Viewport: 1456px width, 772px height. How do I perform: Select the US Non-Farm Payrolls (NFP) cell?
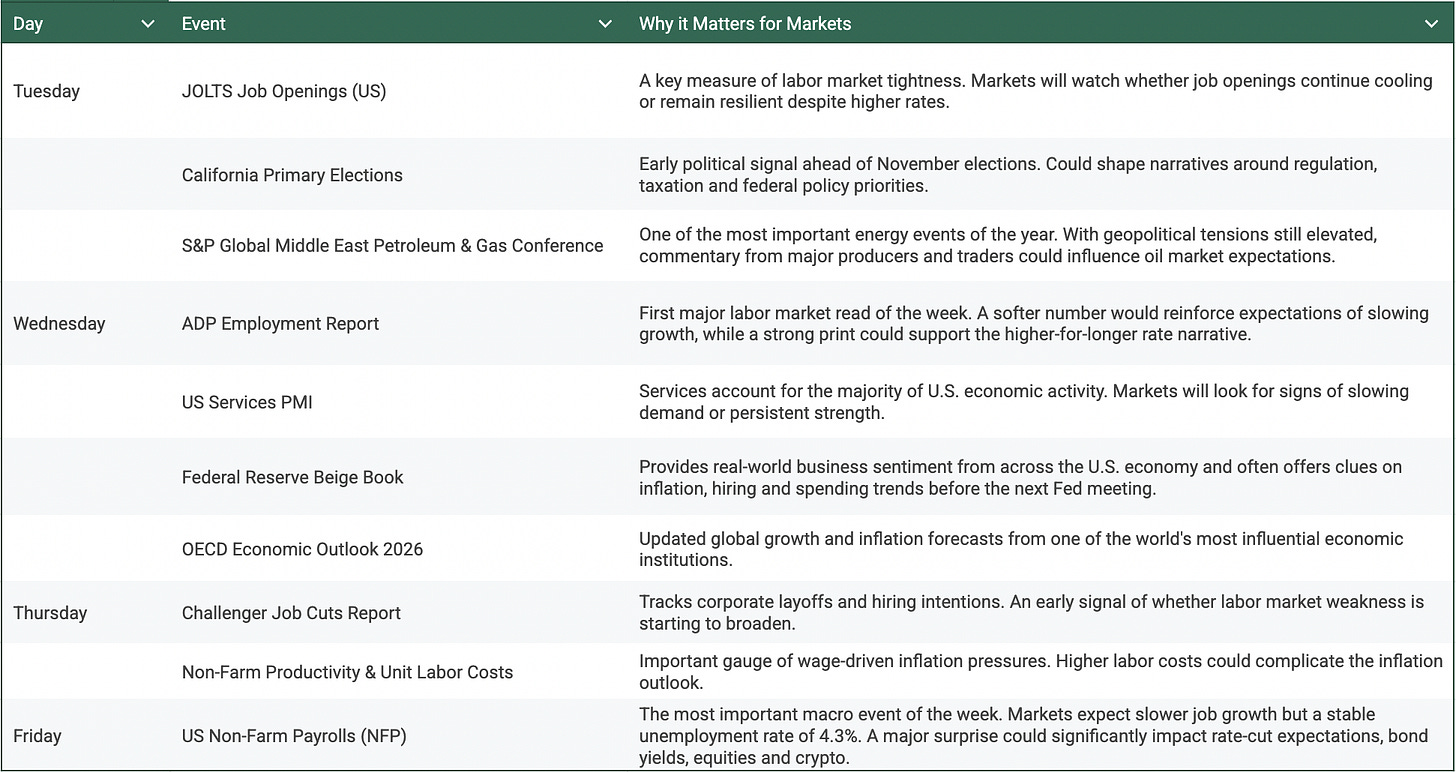click(294, 736)
